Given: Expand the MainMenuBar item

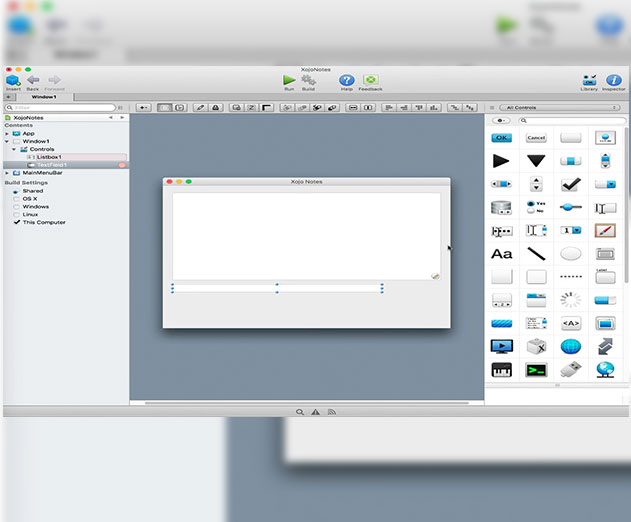Looking at the screenshot, I should click(7, 173).
